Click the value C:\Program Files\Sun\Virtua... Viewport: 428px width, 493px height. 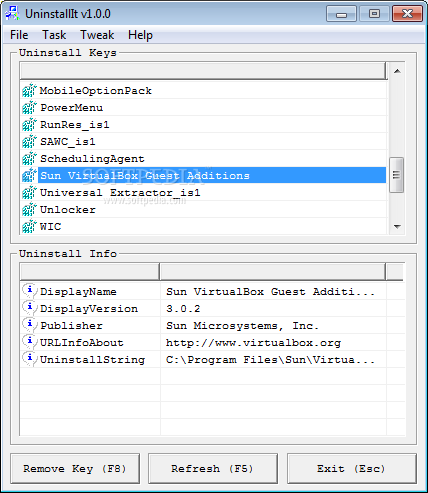pos(270,360)
